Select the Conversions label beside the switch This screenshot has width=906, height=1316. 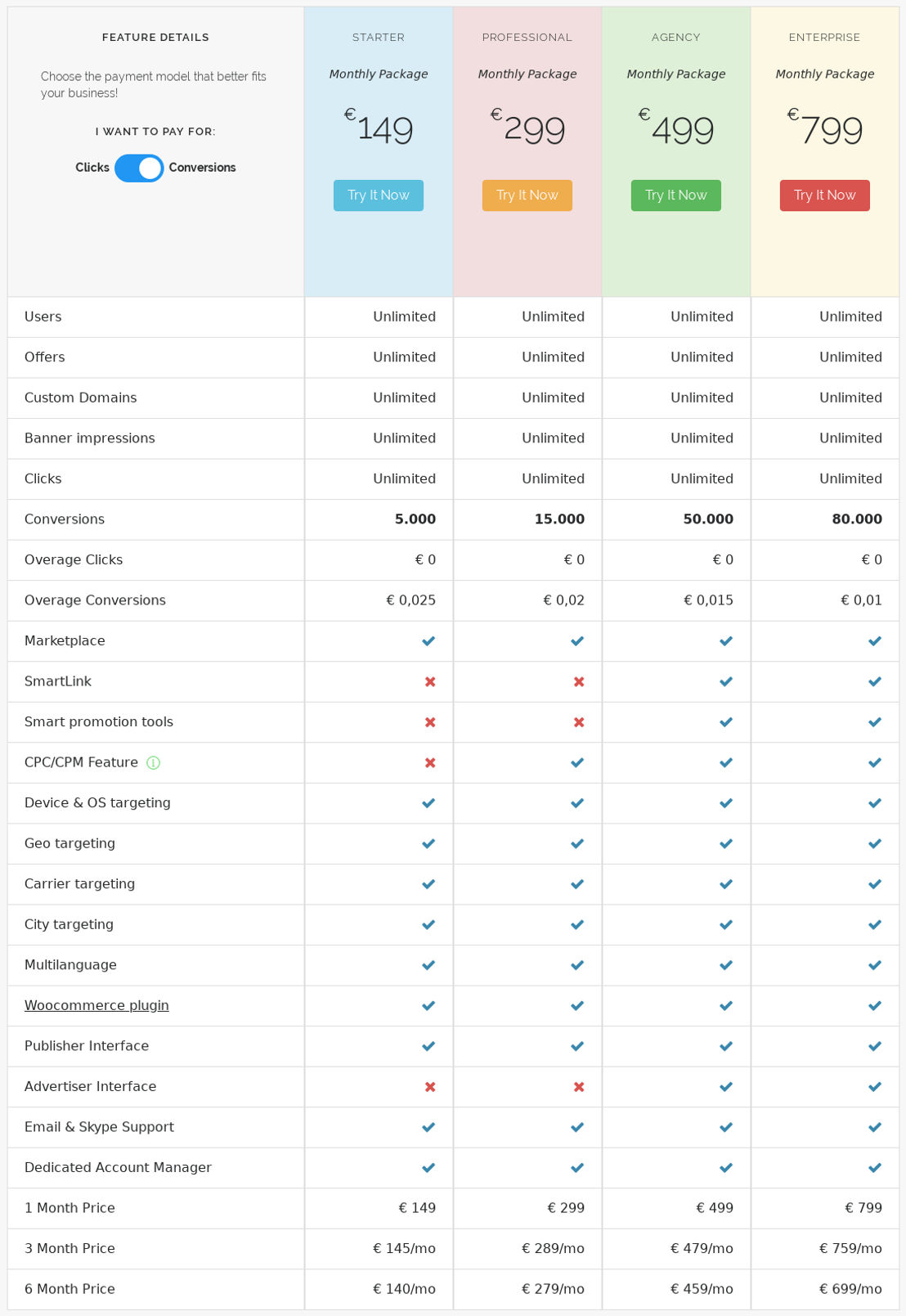point(203,168)
